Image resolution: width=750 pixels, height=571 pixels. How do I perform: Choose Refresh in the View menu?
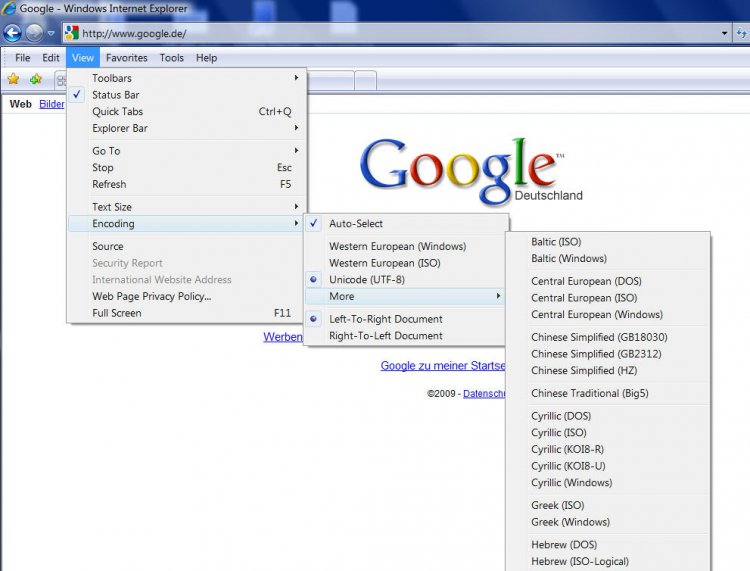[x=186, y=184]
